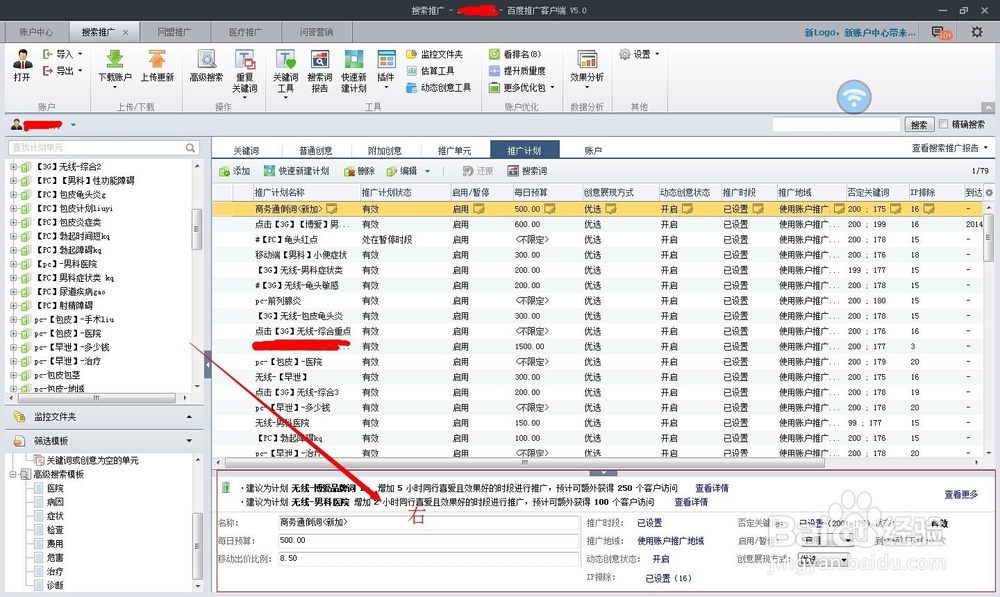The width and height of the screenshot is (1000, 597).
Task: Click the 打开 account icon
Action: coord(22,59)
